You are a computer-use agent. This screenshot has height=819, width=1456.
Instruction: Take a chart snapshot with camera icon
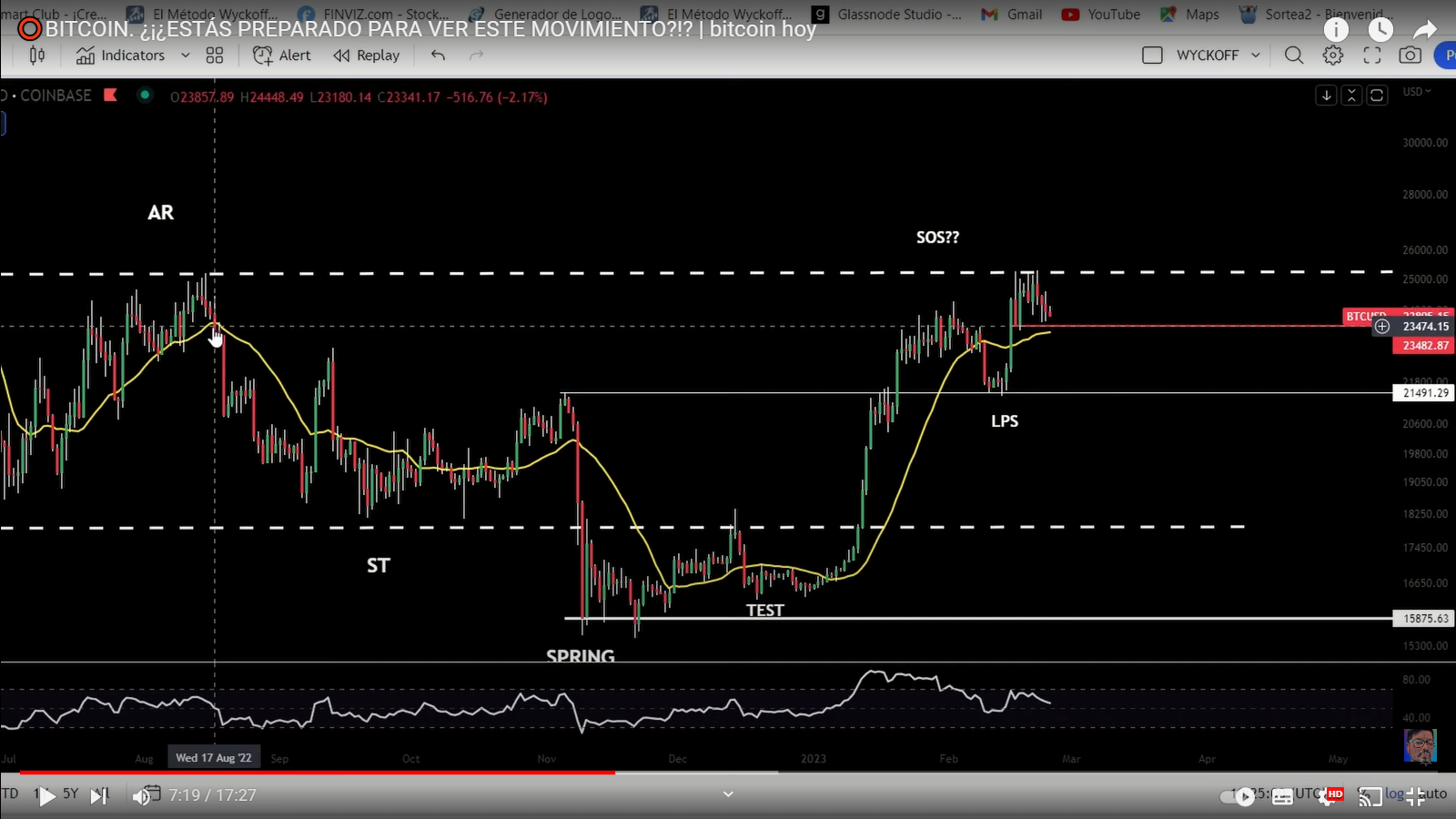pyautogui.click(x=1410, y=56)
